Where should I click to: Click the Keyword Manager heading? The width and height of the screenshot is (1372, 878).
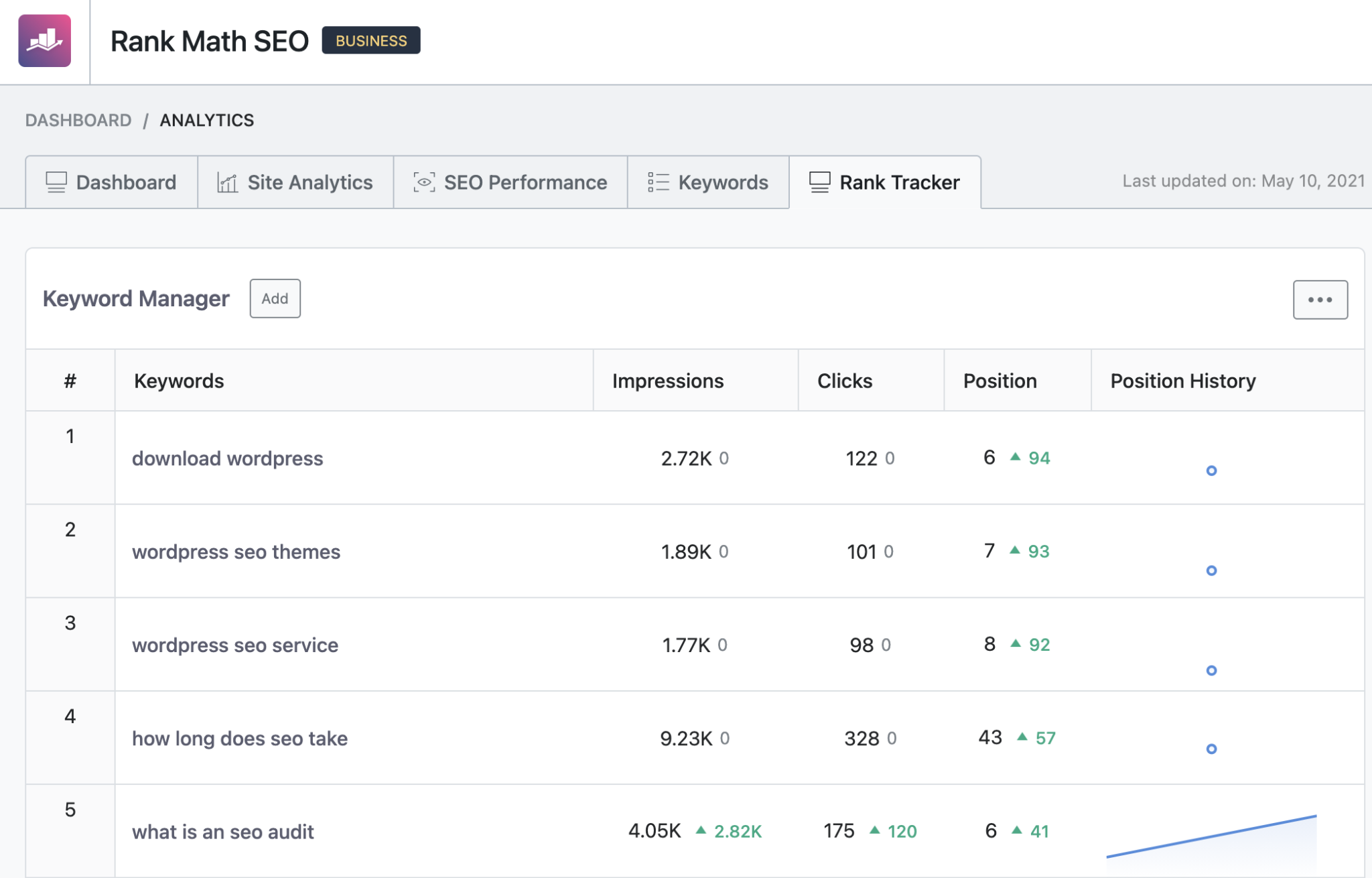tap(136, 298)
